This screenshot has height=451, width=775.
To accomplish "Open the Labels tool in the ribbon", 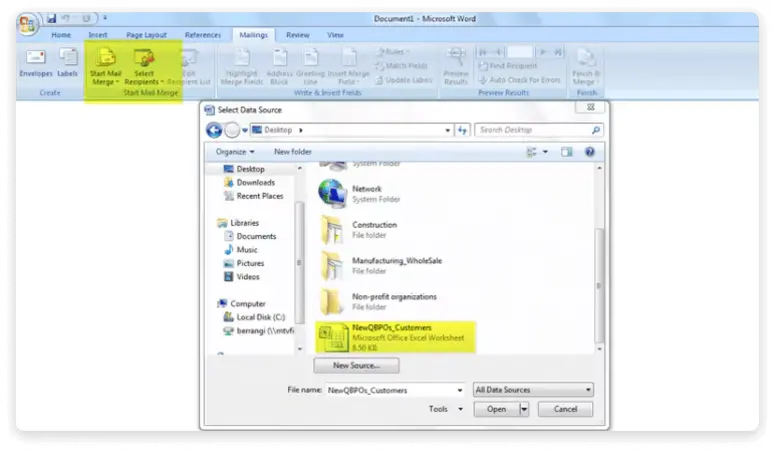I will [67, 62].
